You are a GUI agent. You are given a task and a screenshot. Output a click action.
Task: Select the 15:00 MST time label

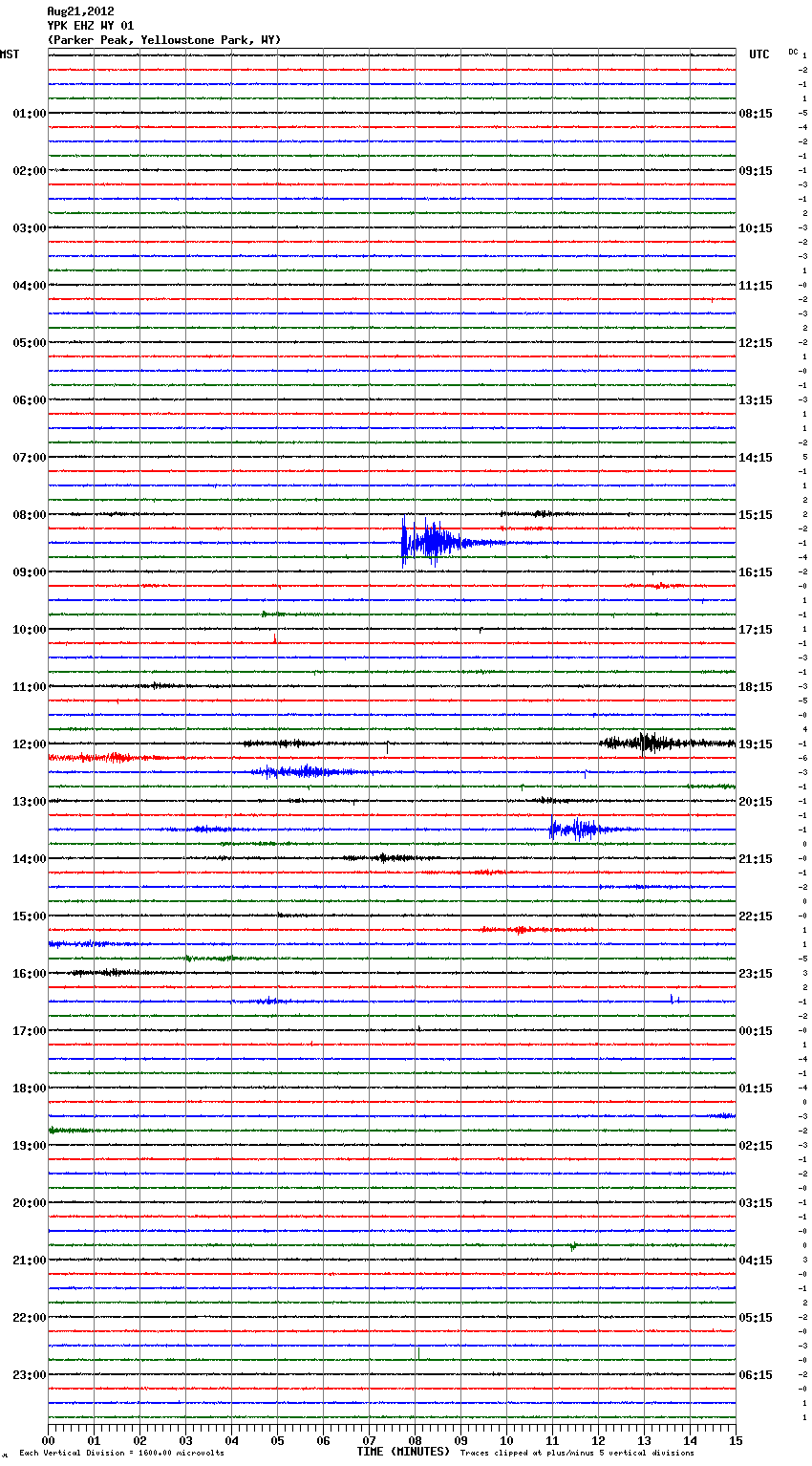click(29, 916)
